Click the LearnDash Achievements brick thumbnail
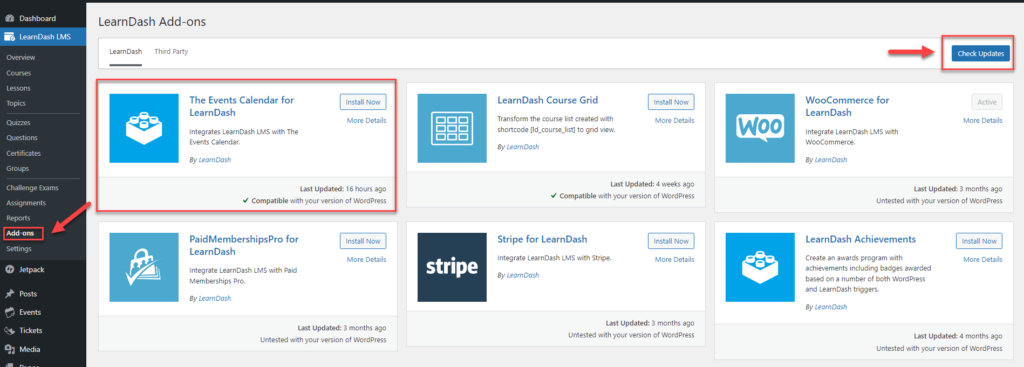The width and height of the screenshot is (1024, 367). [x=760, y=267]
